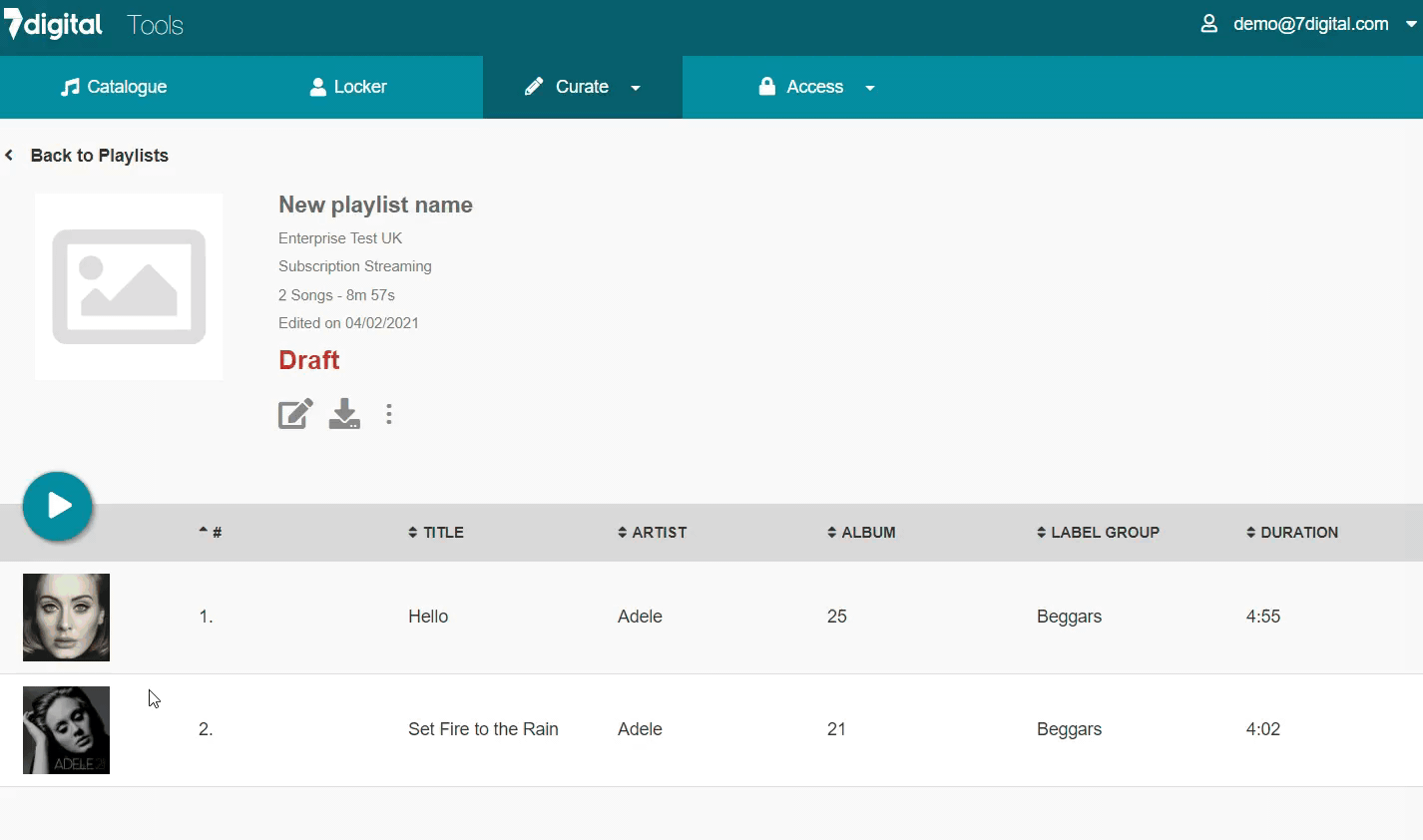The width and height of the screenshot is (1423, 840).
Task: Click the New playlist name heading
Action: tap(375, 205)
